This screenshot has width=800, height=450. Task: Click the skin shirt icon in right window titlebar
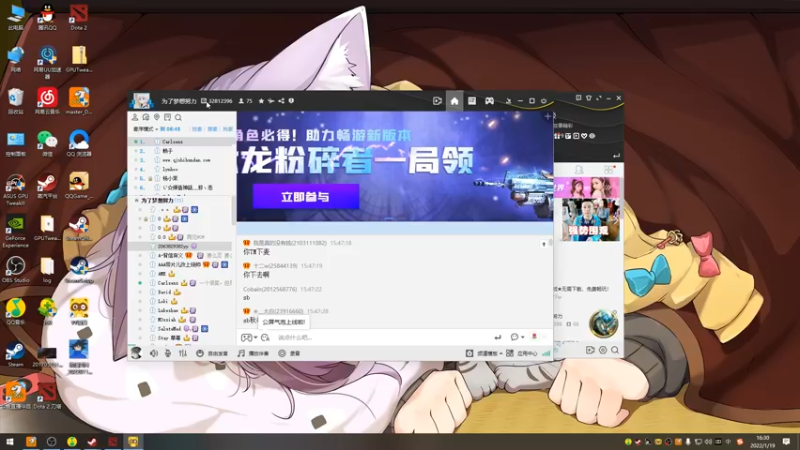coord(588,98)
